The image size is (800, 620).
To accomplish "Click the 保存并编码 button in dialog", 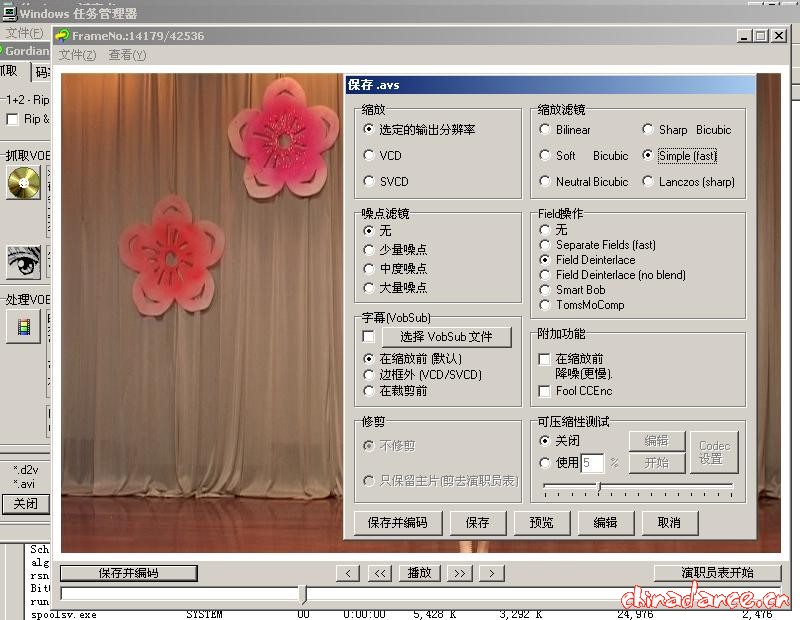I will coord(397,522).
